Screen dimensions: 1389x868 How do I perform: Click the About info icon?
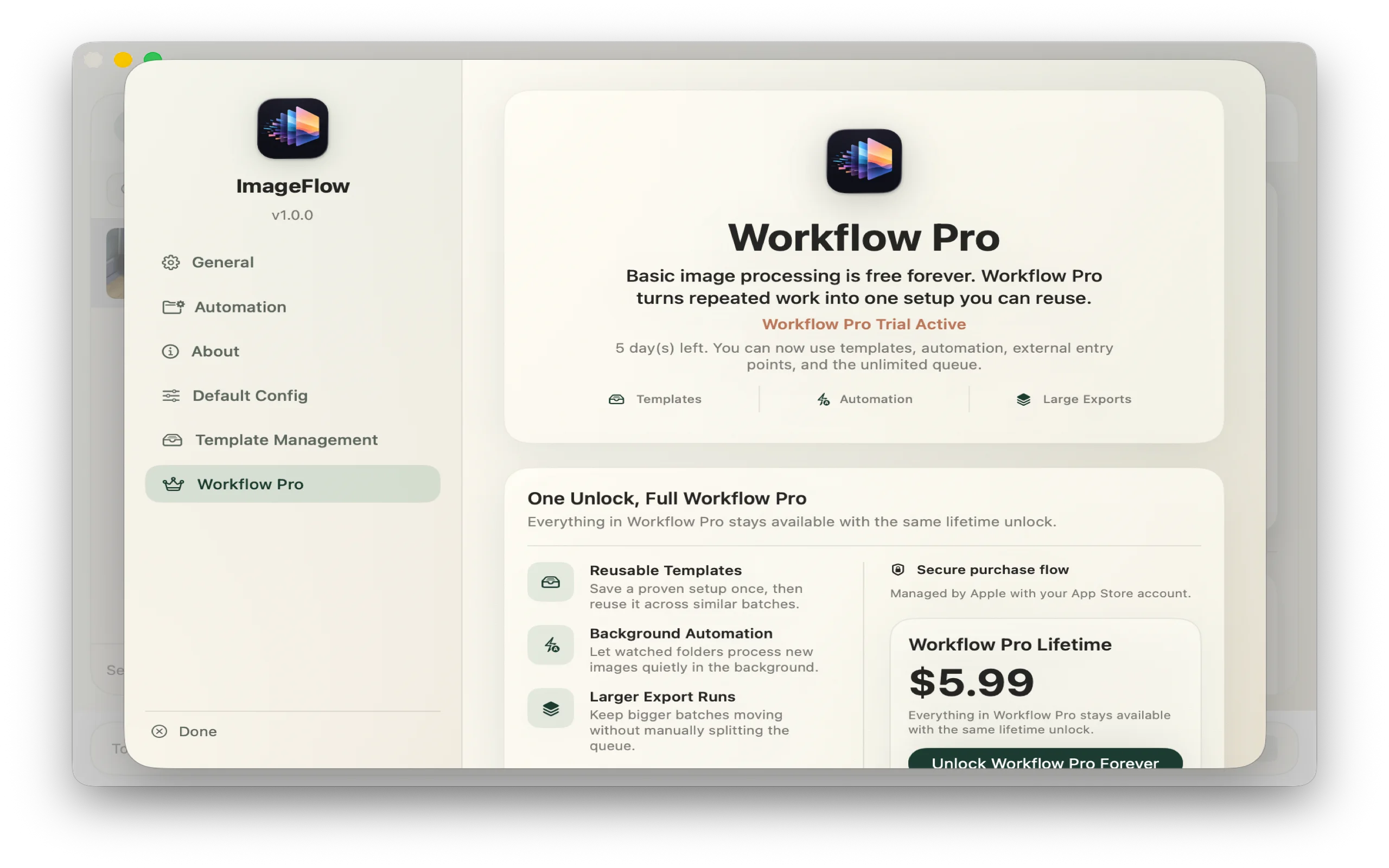(170, 352)
